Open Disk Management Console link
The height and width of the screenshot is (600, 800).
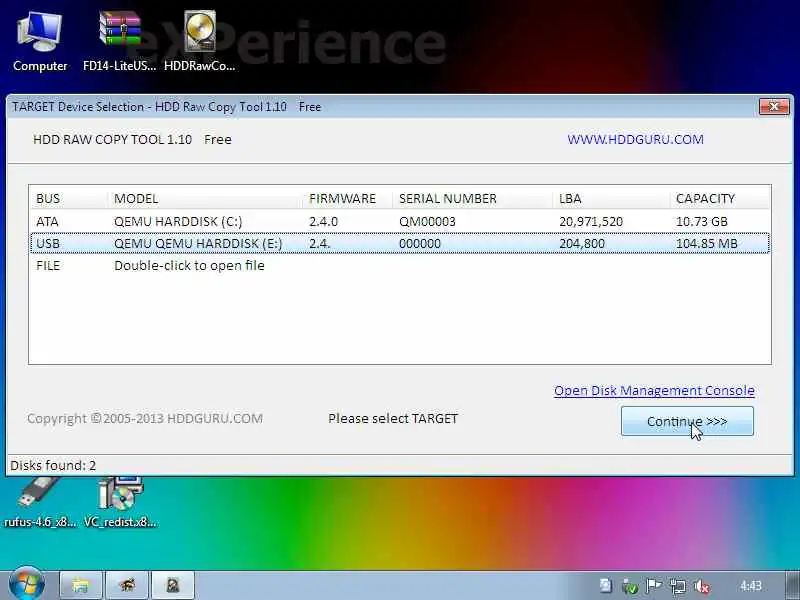pyautogui.click(x=654, y=390)
